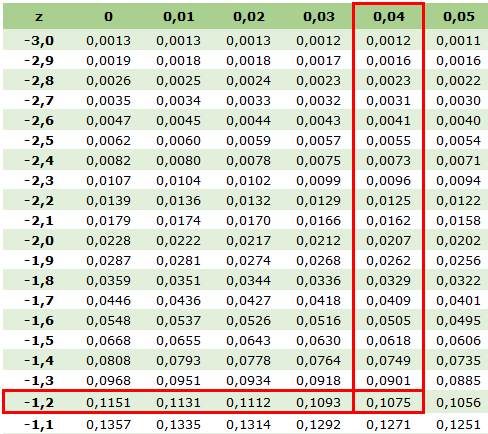Image resolution: width=488 pixels, height=434 pixels.
Task: Select cell '0,0418' in row -1,7
Action: pos(319,301)
